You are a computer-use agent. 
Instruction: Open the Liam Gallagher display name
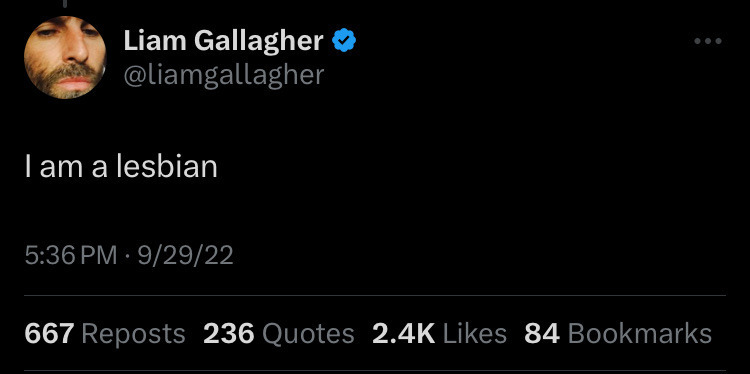coord(223,41)
